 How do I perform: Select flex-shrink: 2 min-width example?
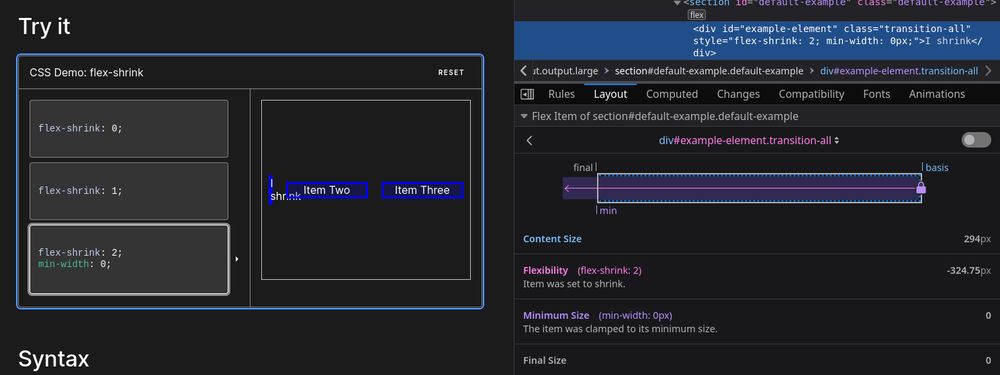click(x=129, y=259)
